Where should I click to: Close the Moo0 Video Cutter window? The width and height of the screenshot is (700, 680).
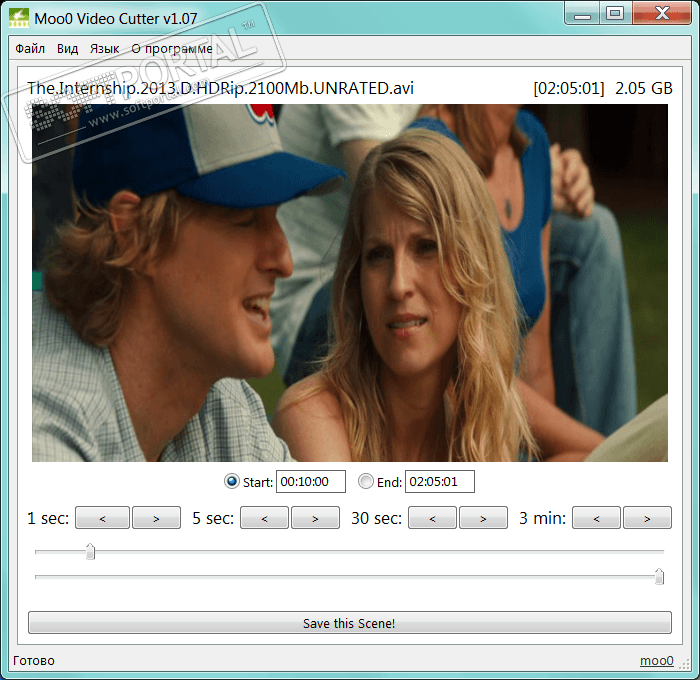point(662,13)
